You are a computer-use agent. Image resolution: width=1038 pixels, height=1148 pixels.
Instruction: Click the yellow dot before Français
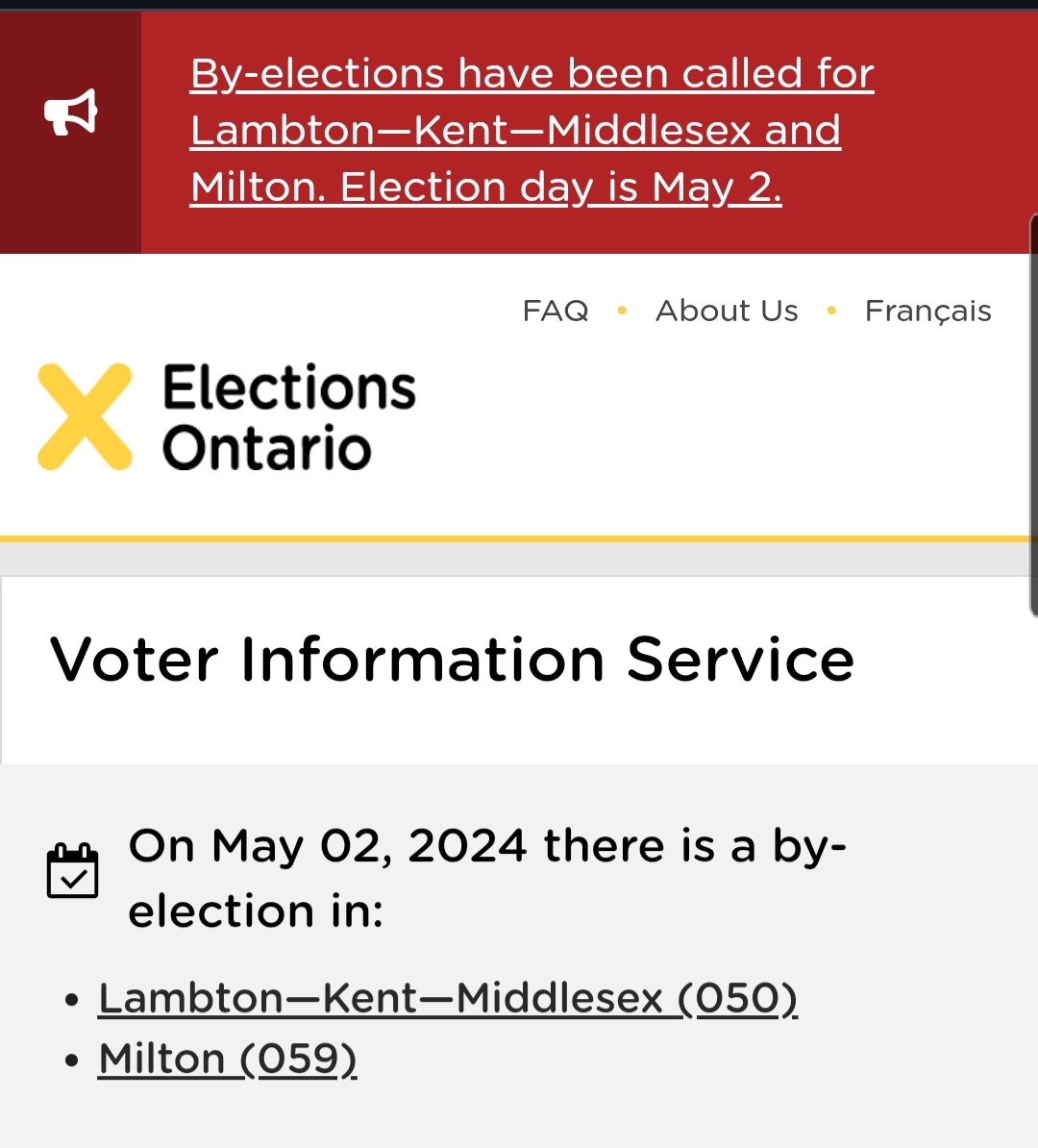[x=831, y=311]
